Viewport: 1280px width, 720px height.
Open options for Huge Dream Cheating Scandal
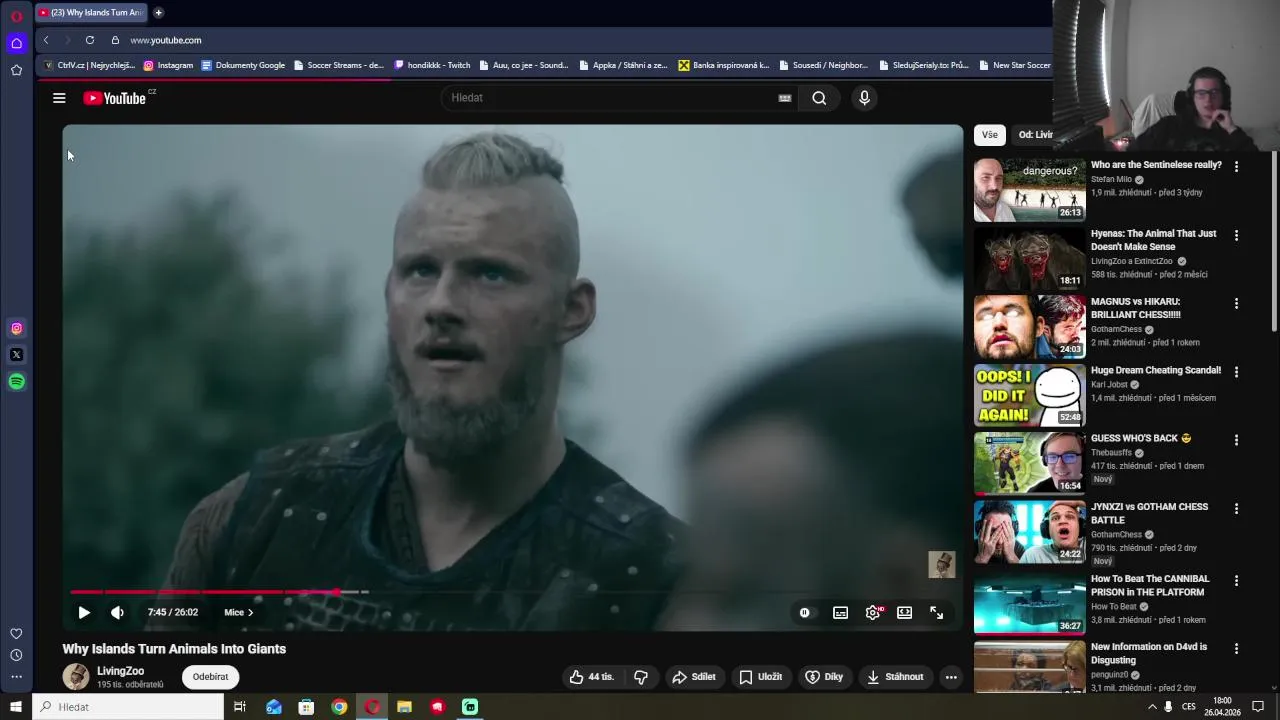coord(1236,371)
